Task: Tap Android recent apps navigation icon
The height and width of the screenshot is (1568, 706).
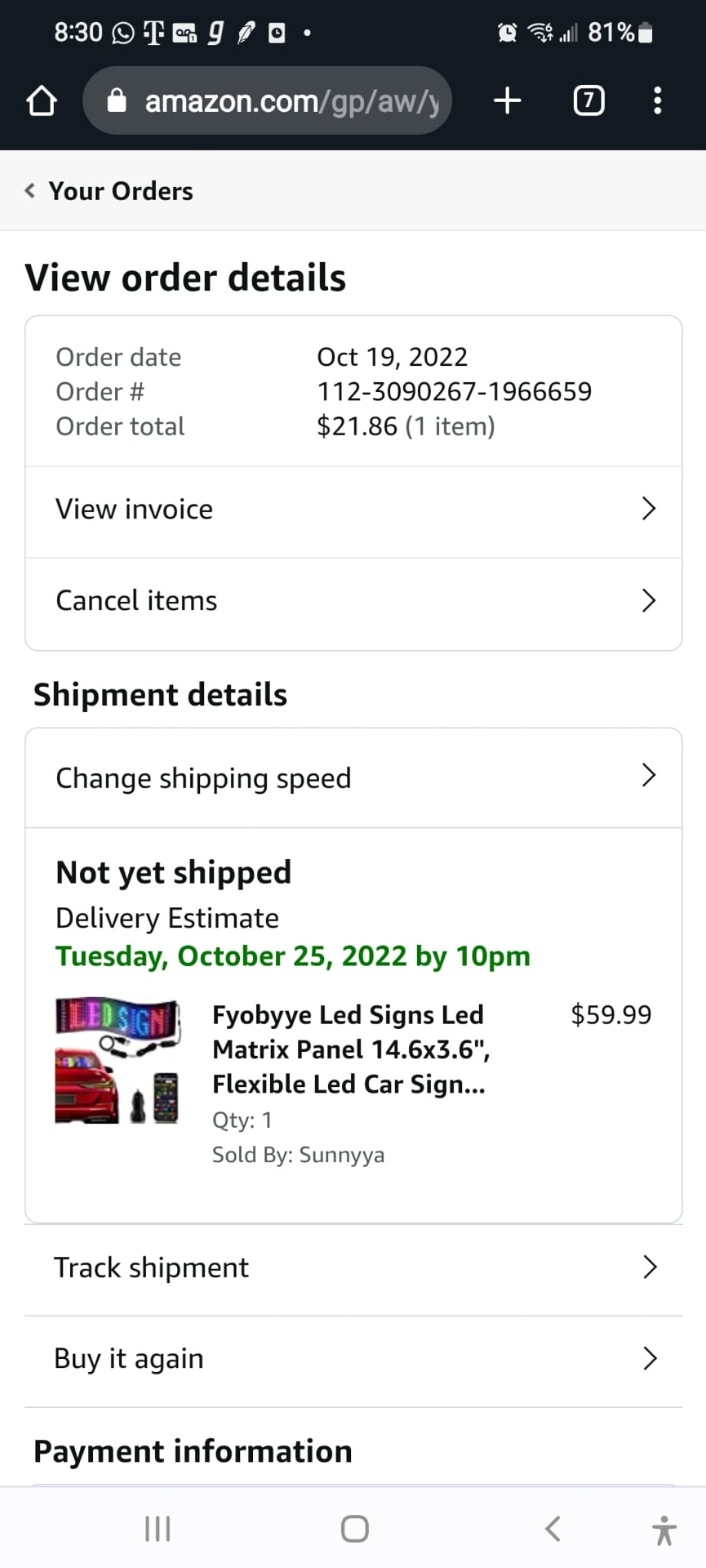Action: pos(158,1529)
